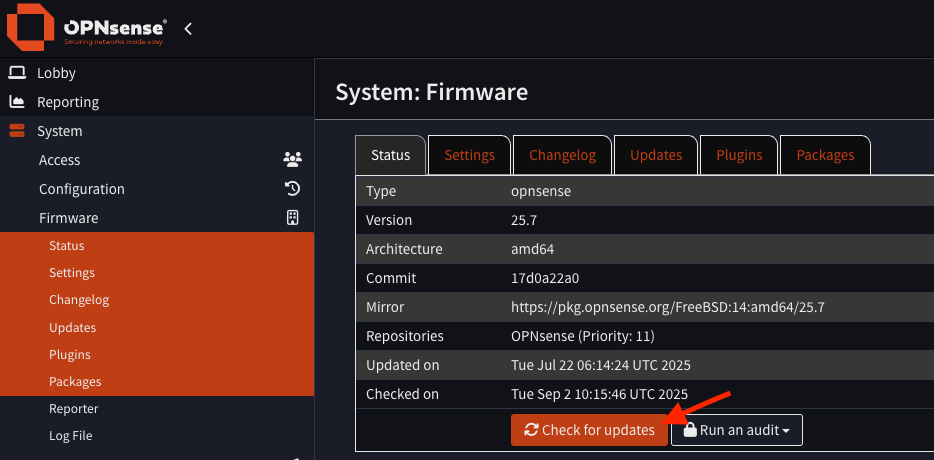This screenshot has height=460, width=934.
Task: Click the System server icon
Action: point(17,131)
